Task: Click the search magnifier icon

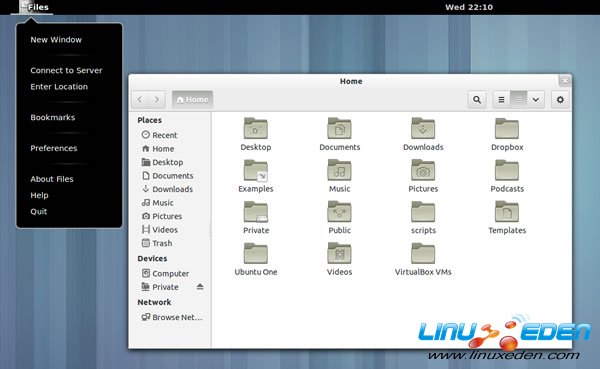Action: (477, 100)
